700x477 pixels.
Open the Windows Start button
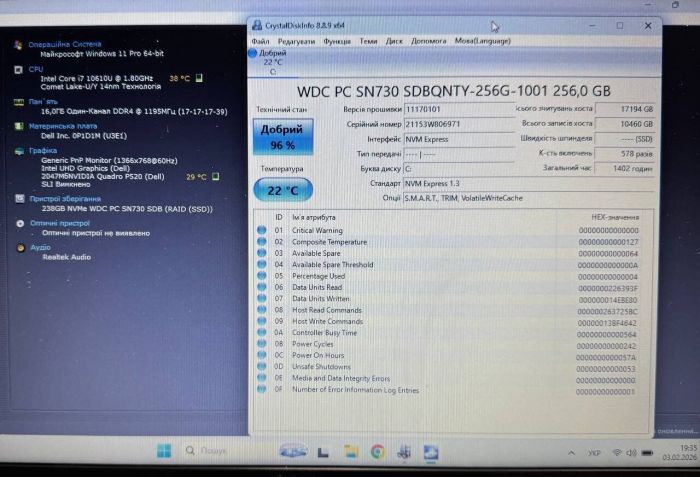click(x=163, y=451)
